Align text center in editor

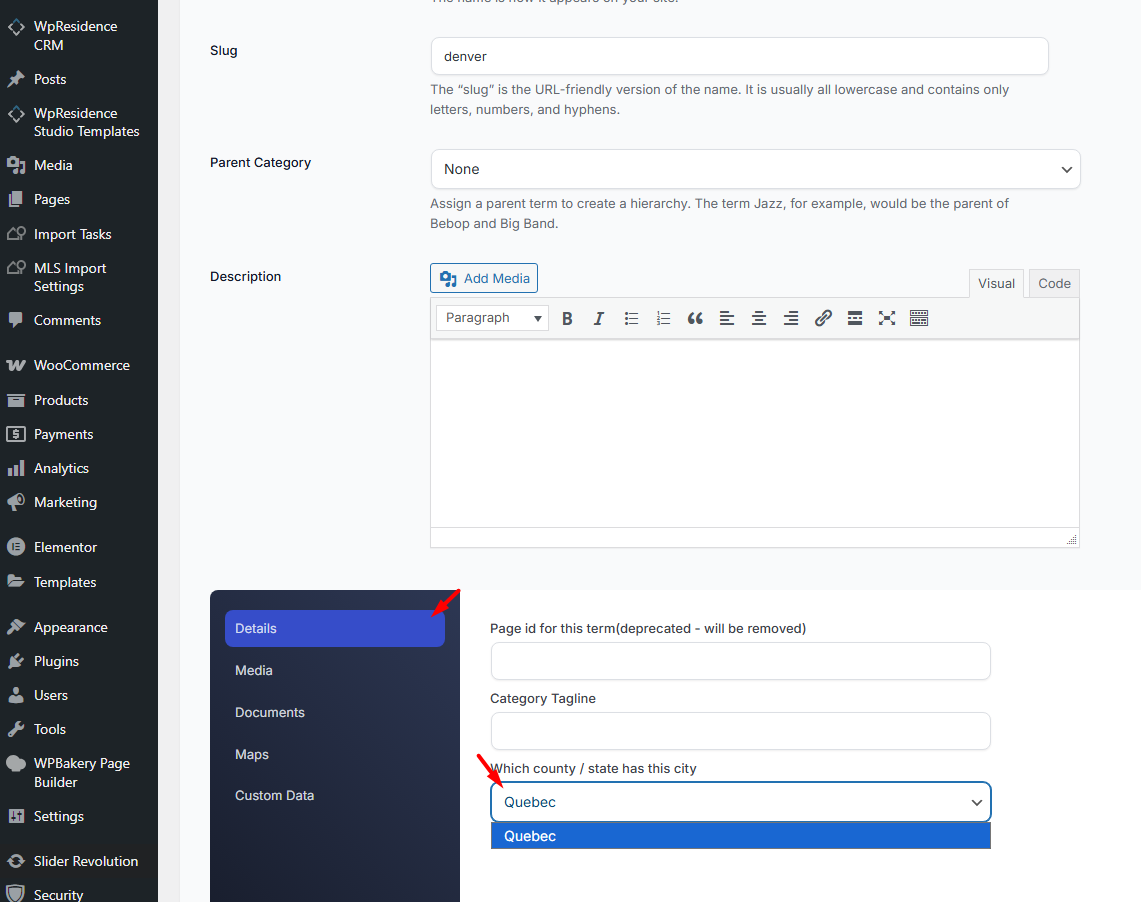click(759, 318)
